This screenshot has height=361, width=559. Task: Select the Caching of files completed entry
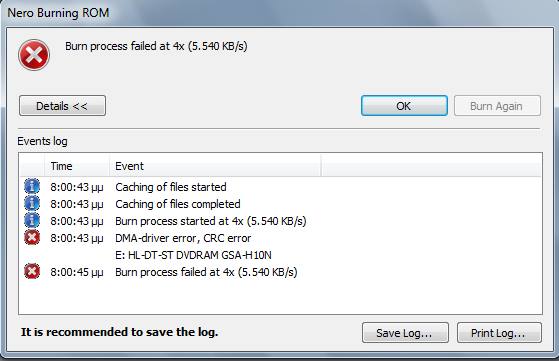coord(281,204)
